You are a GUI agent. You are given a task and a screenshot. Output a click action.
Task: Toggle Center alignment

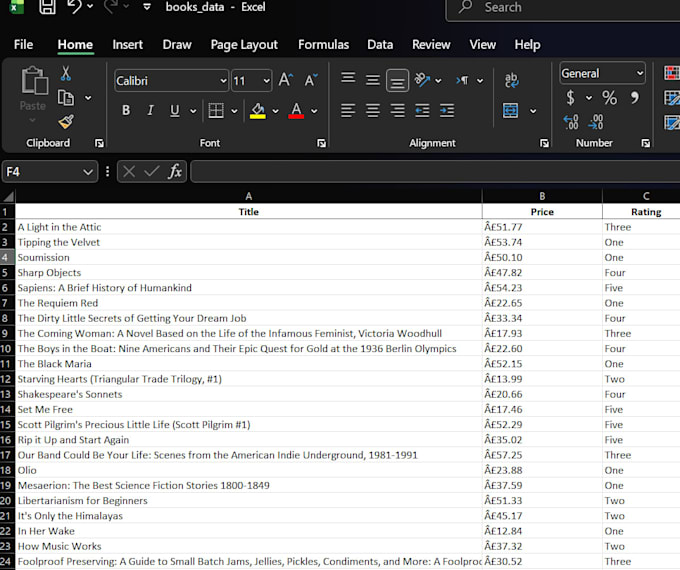[x=373, y=111]
